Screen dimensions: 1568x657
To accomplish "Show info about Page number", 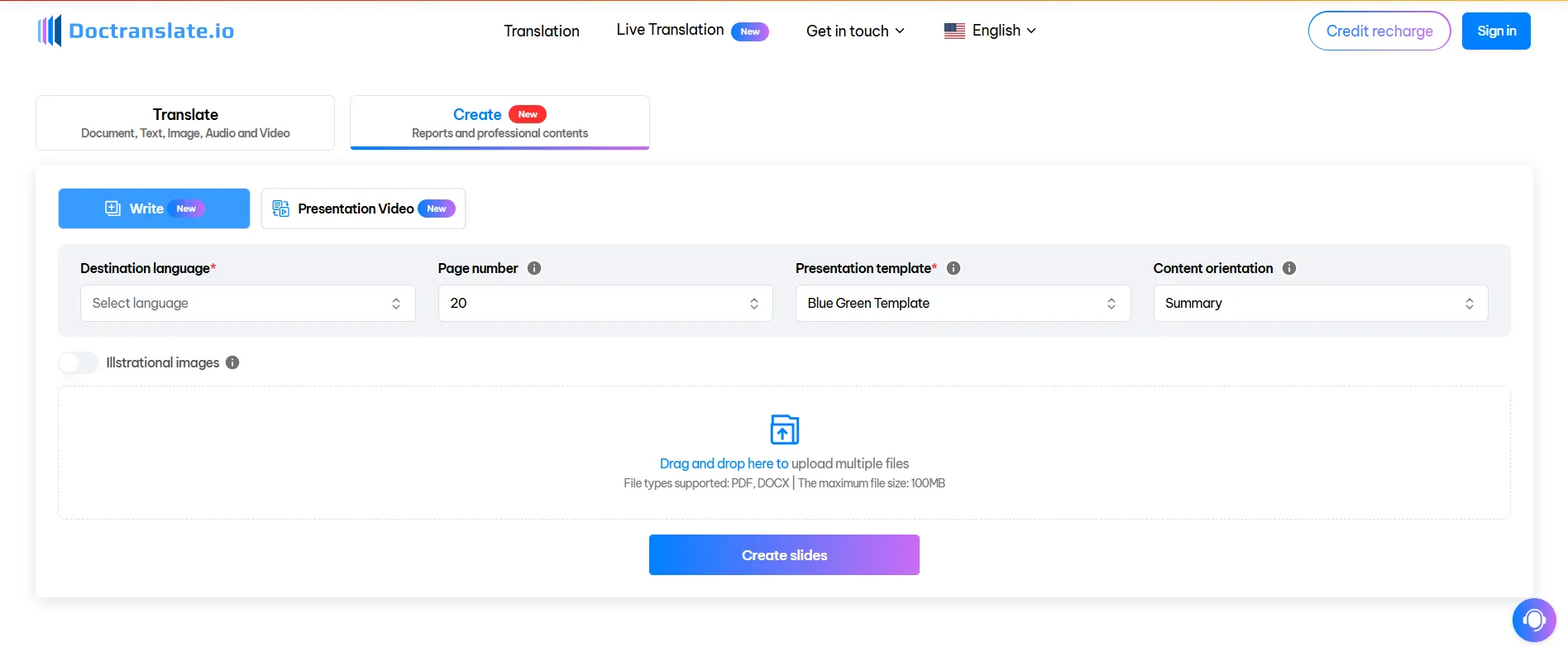I will click(534, 268).
